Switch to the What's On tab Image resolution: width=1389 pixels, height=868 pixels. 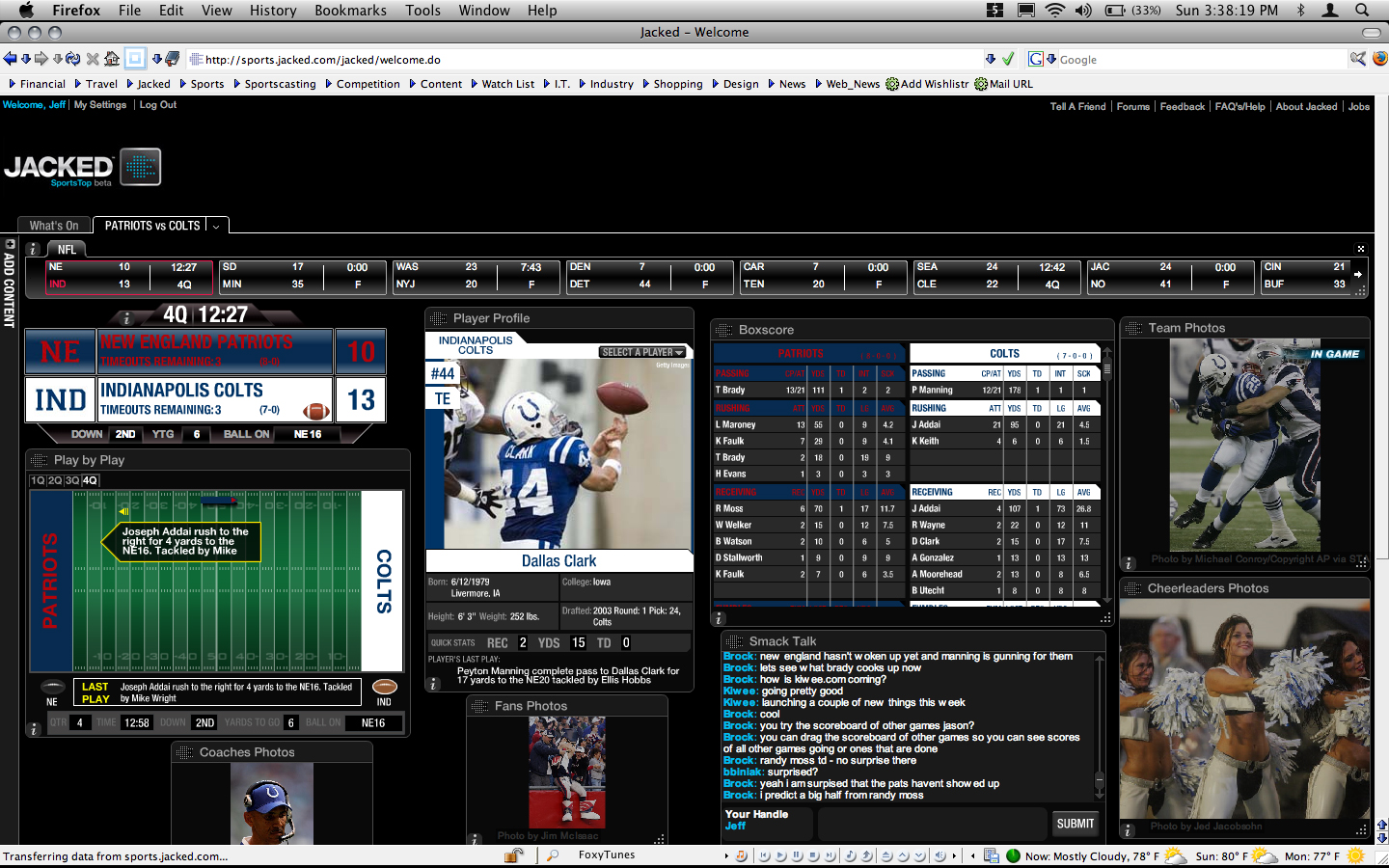[x=54, y=226]
